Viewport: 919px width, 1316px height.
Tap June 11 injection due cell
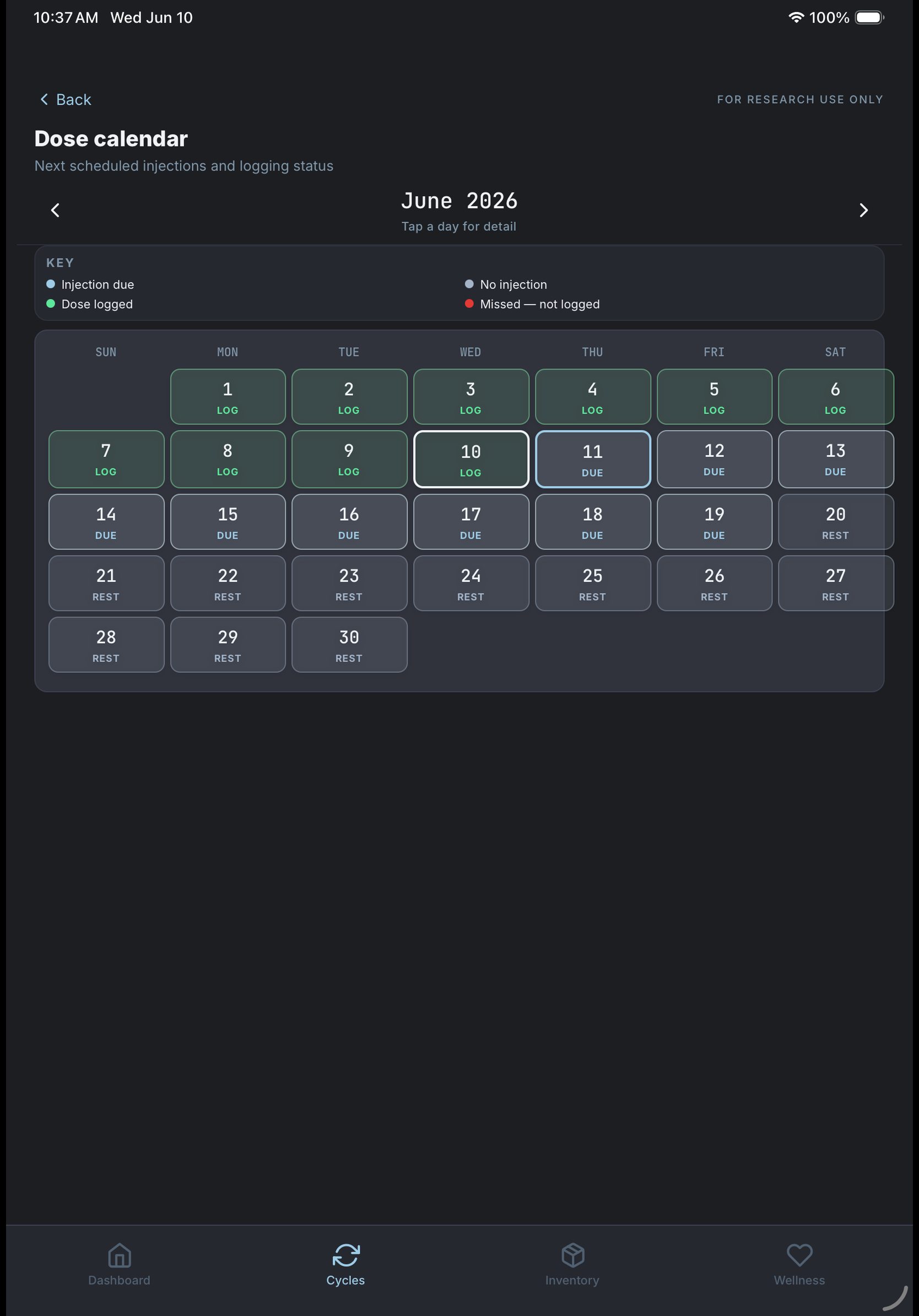[x=593, y=459]
